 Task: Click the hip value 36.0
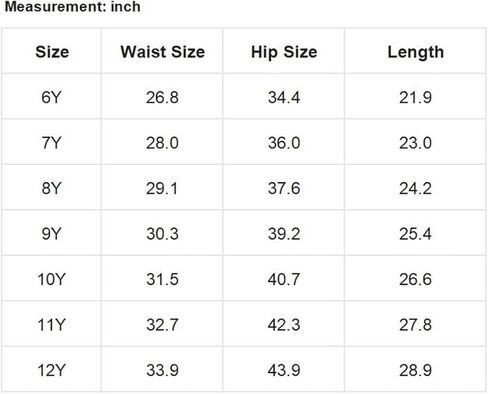click(x=284, y=143)
